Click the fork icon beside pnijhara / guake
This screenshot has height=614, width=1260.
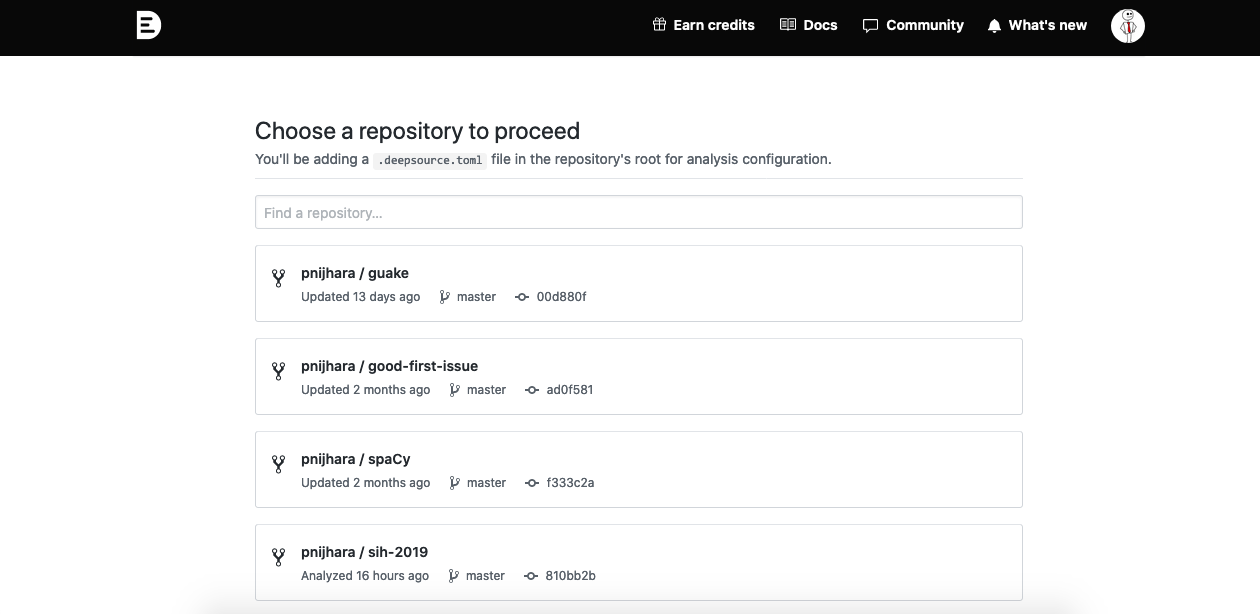[278, 279]
